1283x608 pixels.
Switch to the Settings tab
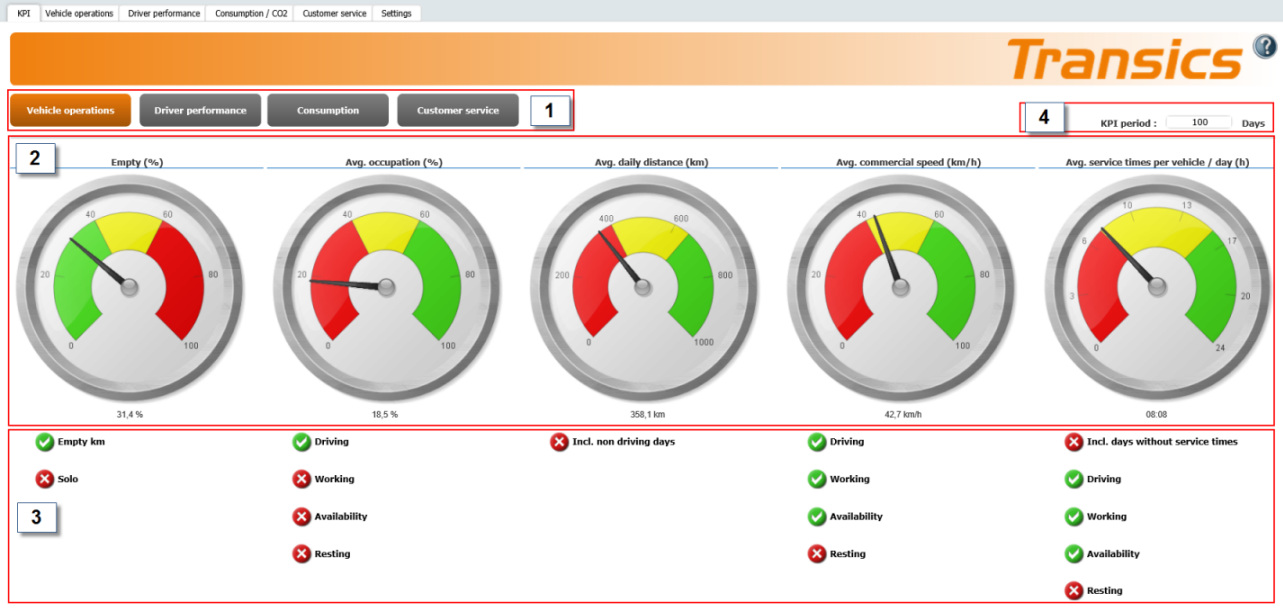pos(396,14)
